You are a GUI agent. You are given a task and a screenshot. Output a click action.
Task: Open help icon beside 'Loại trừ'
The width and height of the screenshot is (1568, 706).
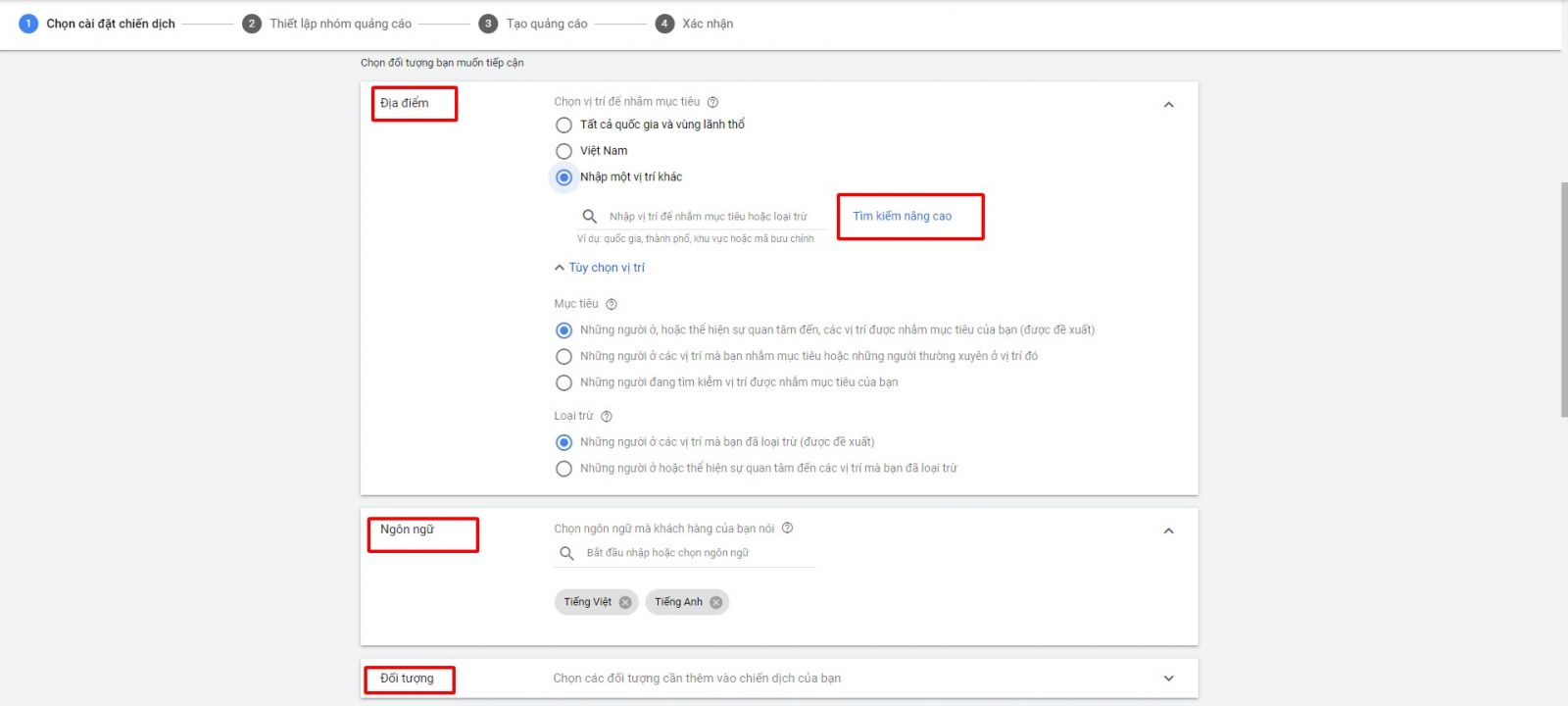[607, 417]
